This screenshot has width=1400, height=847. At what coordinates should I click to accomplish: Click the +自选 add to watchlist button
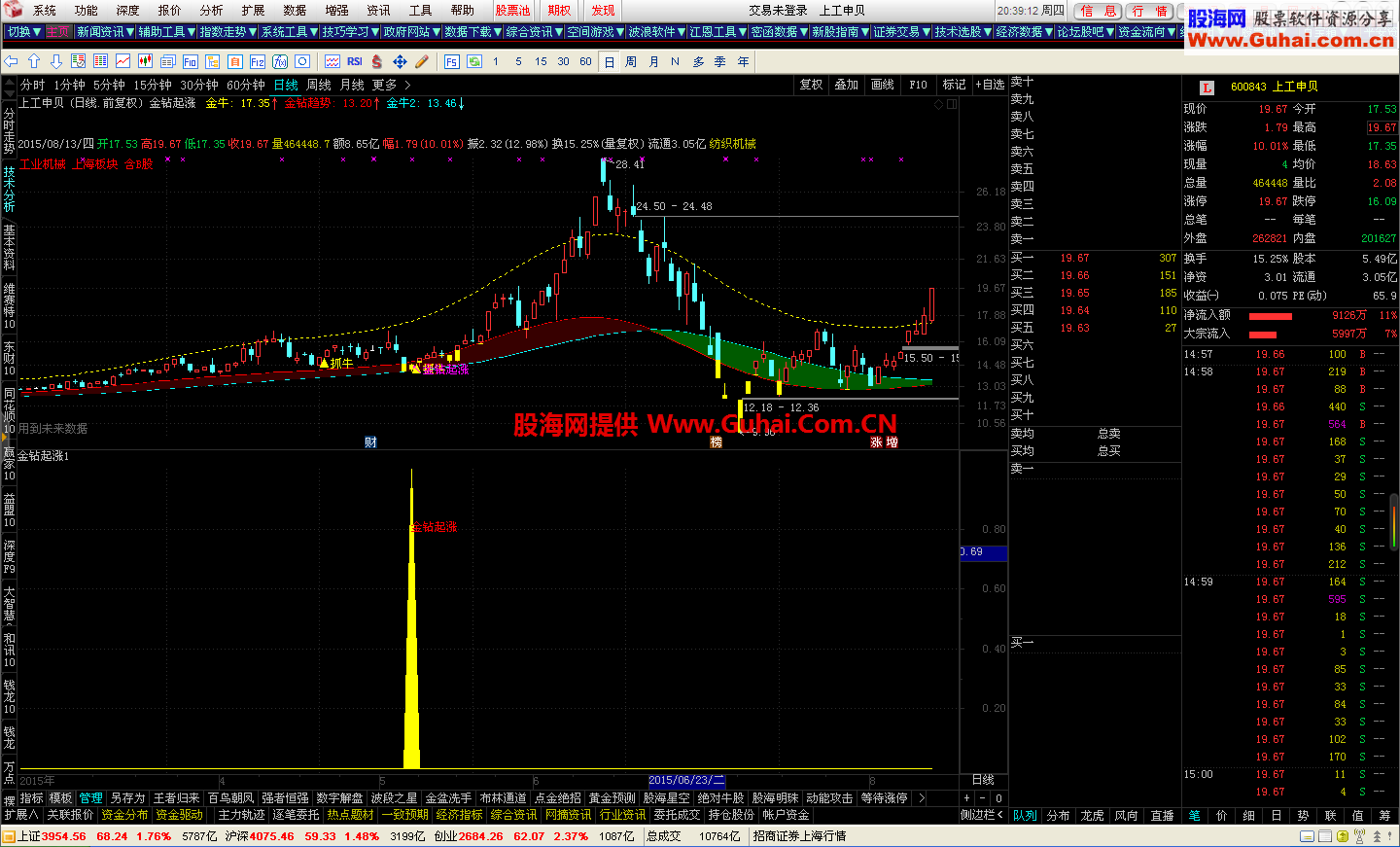pos(990,85)
